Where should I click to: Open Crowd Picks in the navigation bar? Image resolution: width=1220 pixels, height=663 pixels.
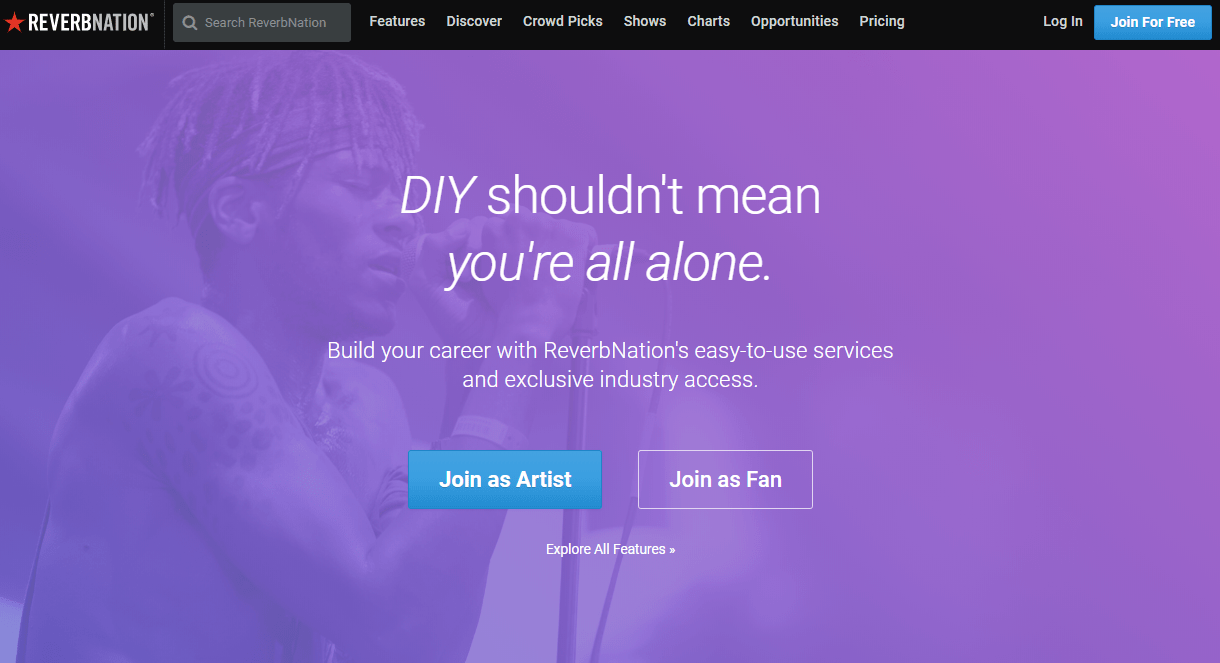[x=563, y=21]
